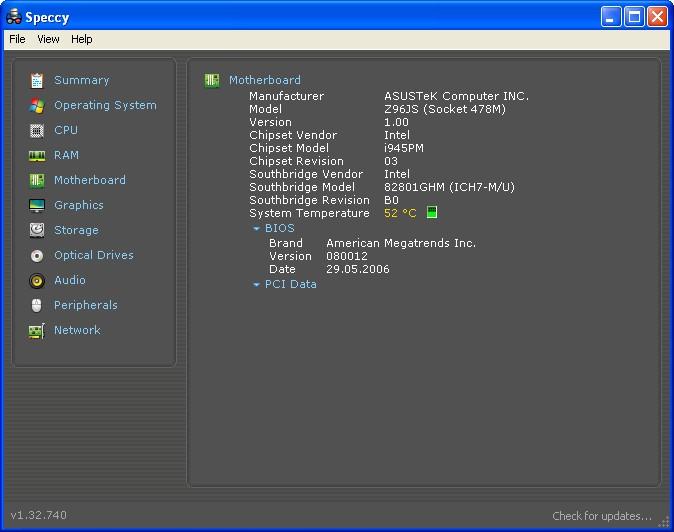
Task: Click the PCI Data heading label
Action: pyautogui.click(x=291, y=284)
